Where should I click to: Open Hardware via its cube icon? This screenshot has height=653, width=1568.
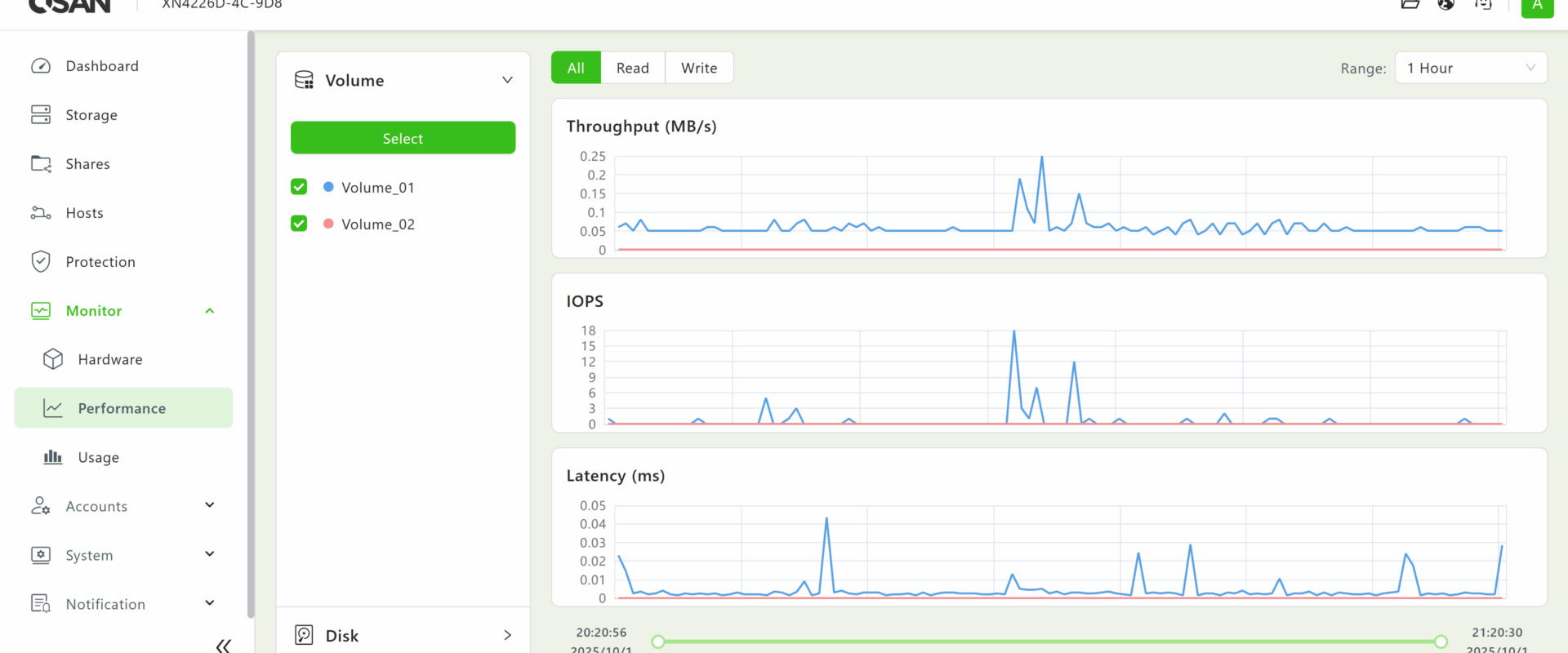coord(53,359)
